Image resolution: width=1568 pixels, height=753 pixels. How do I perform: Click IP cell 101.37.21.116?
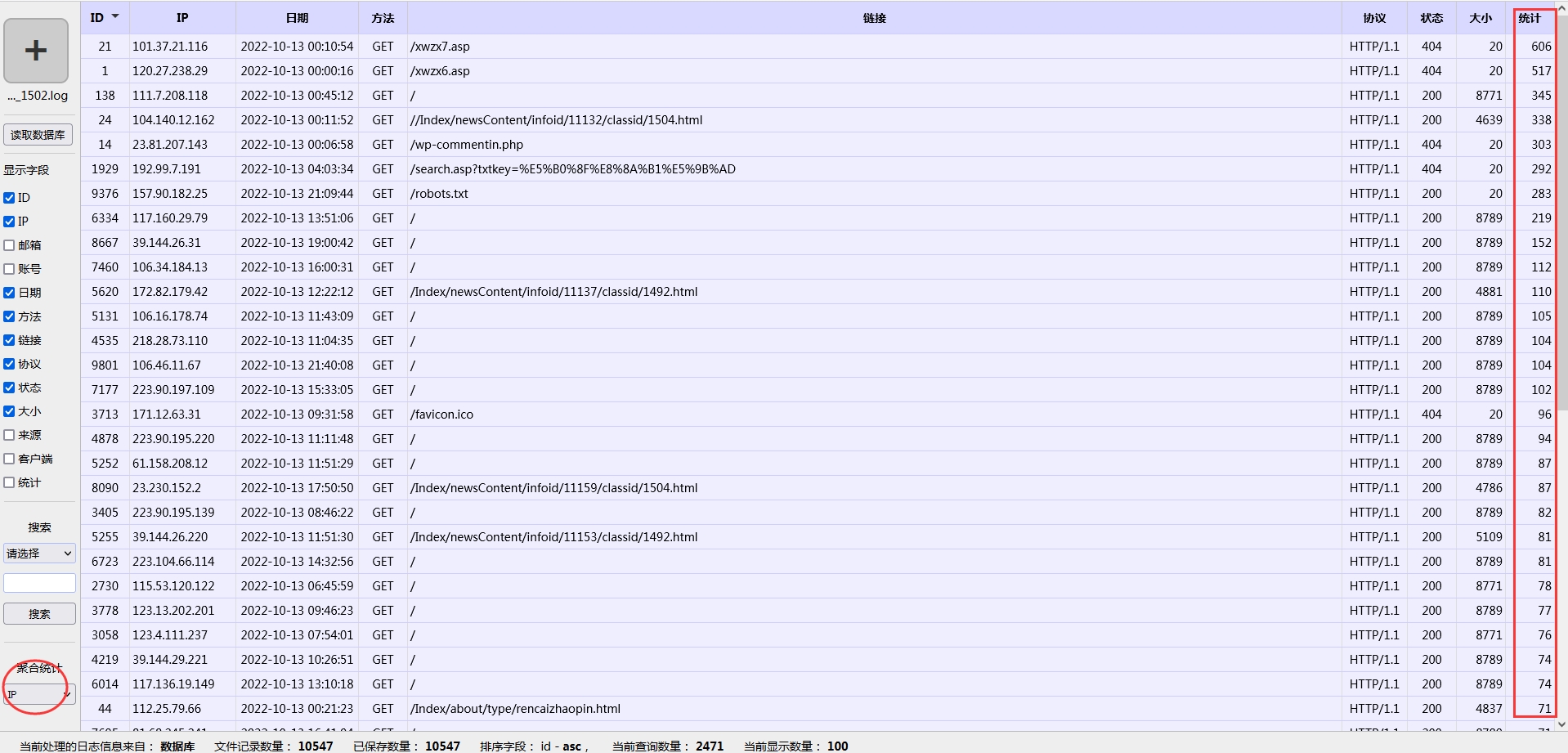170,47
